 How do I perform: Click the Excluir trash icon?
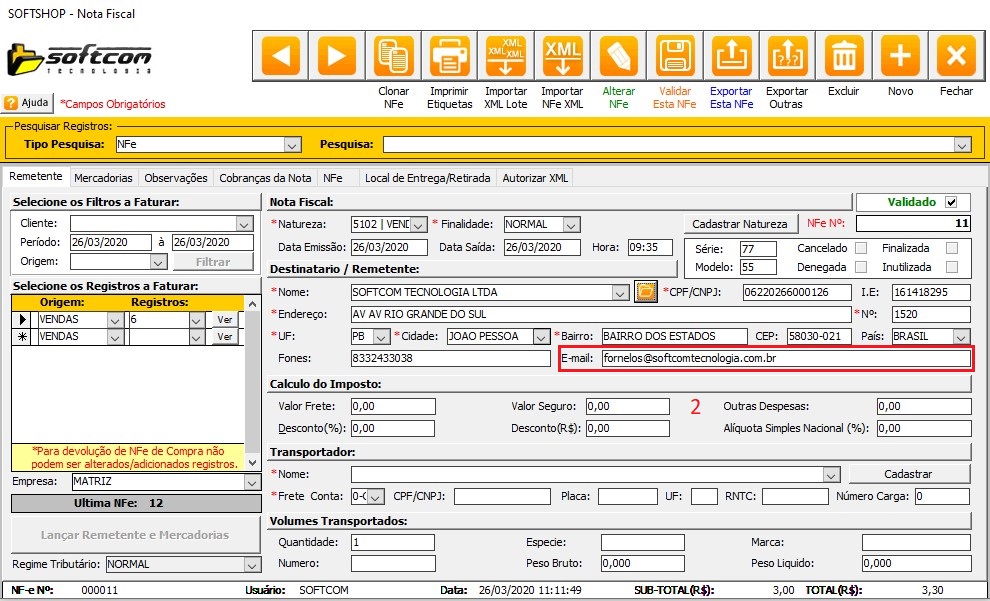(844, 55)
